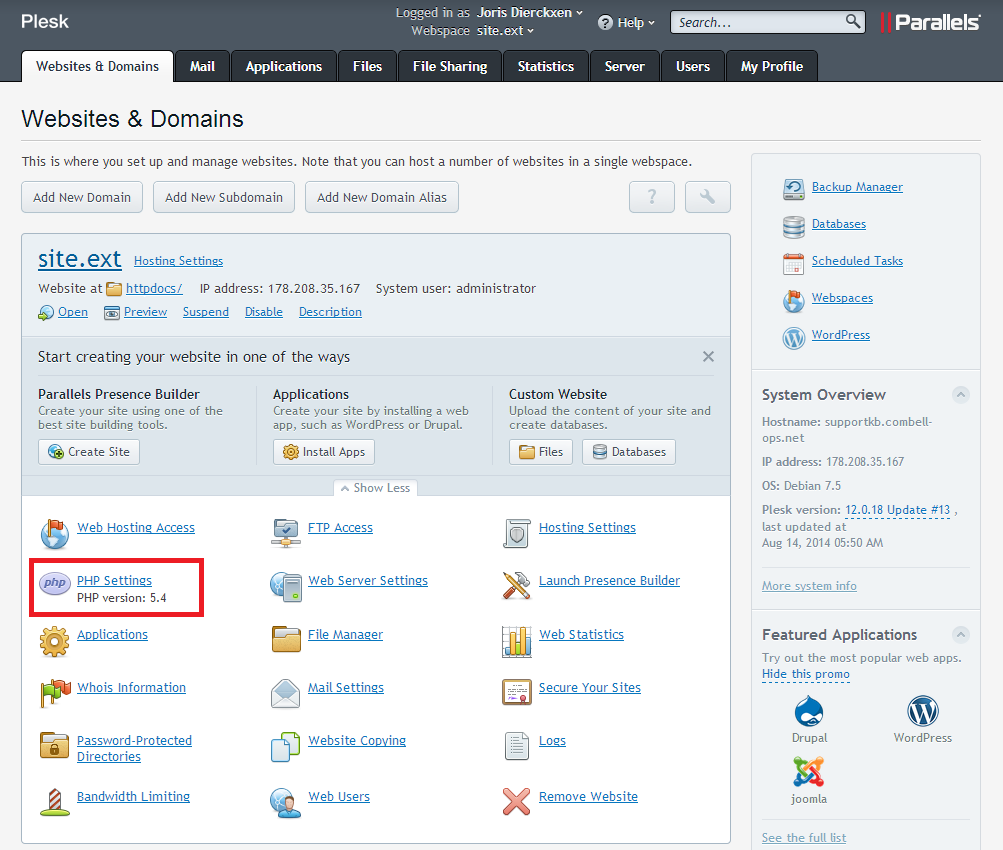The image size is (1003, 850).
Task: Open the File Manager folder icon
Action: 286,639
